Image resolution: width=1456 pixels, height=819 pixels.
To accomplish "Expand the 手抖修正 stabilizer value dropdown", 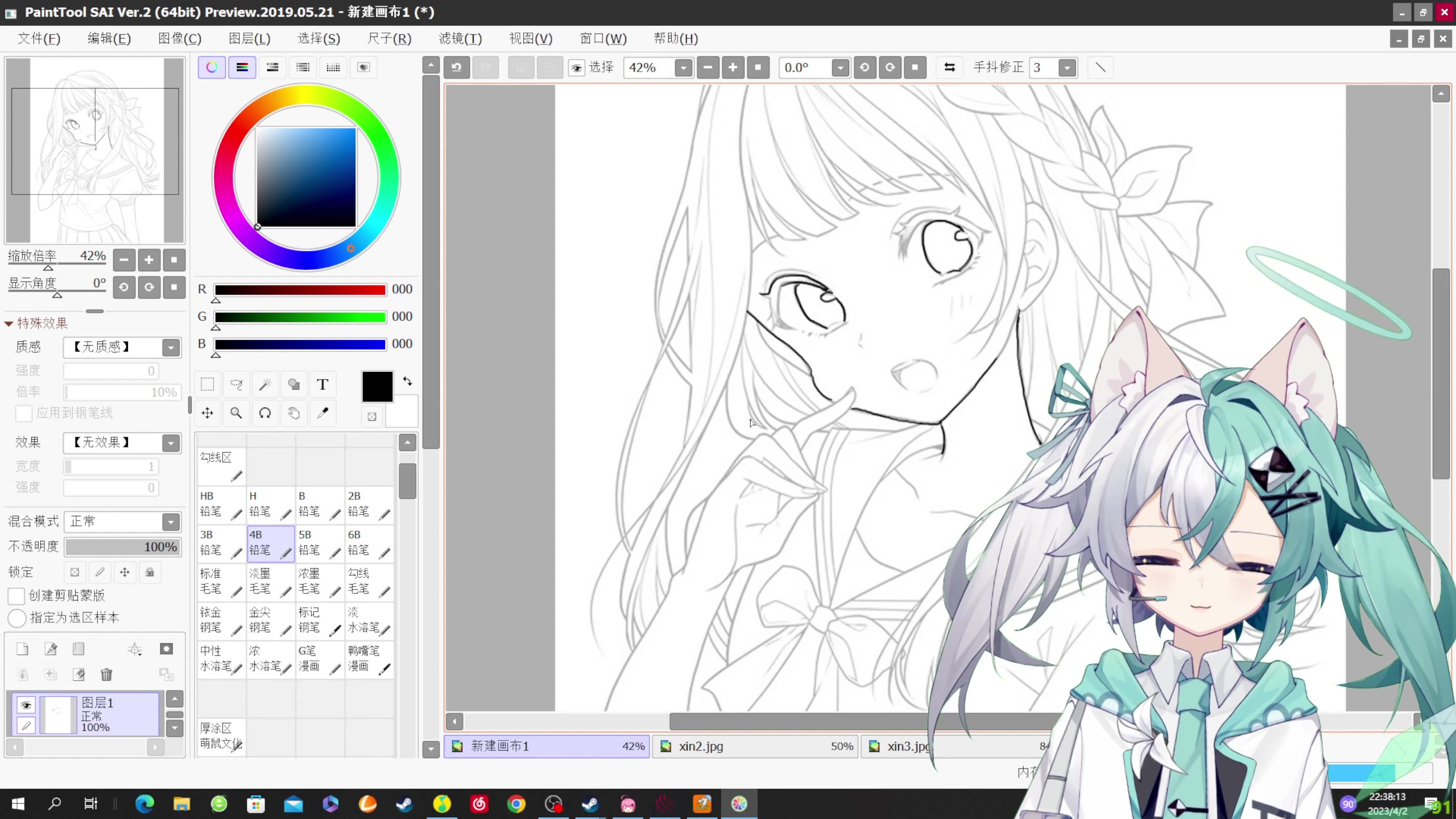I will click(1068, 68).
